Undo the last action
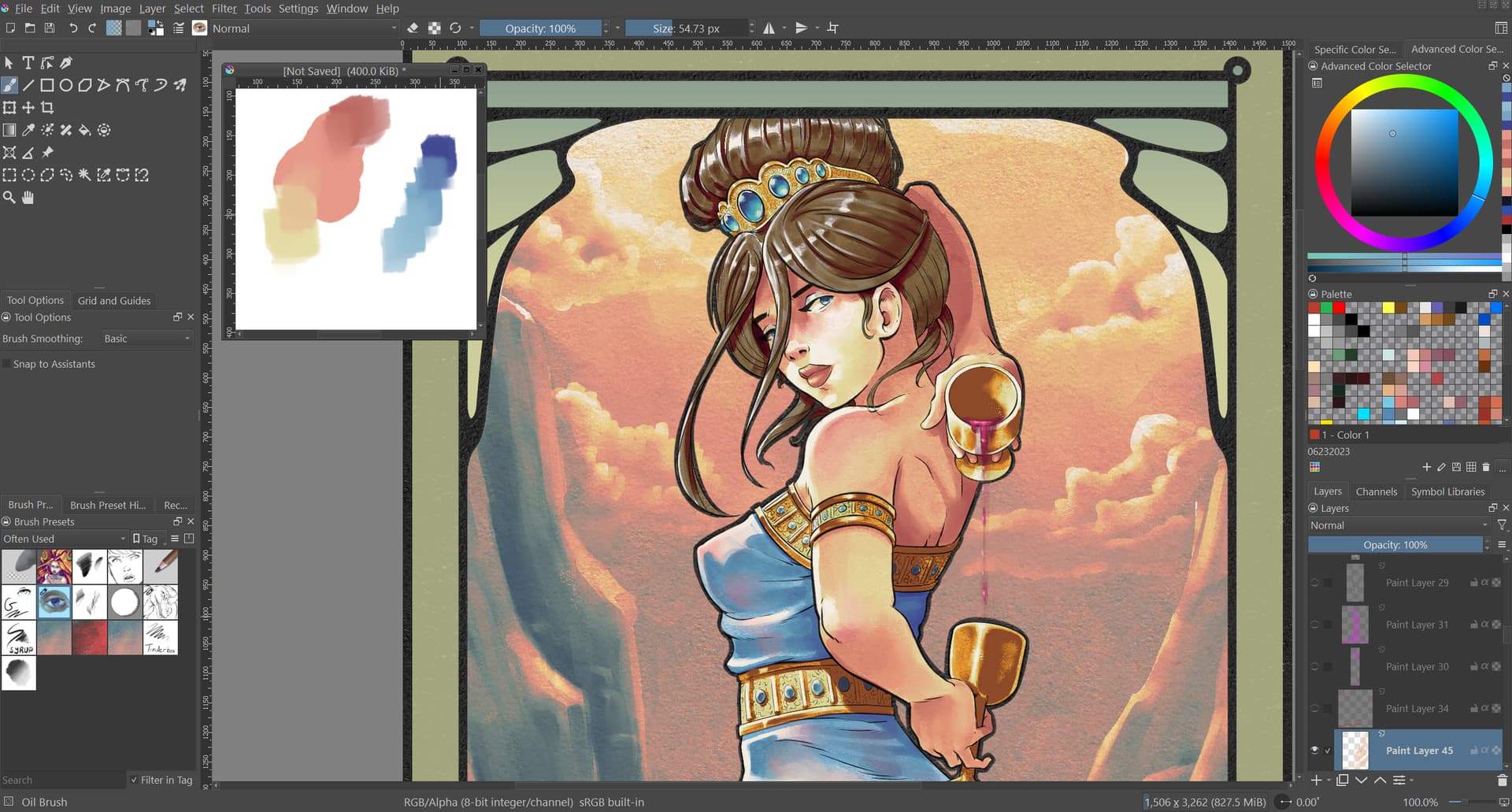The height and width of the screenshot is (812, 1512). click(73, 28)
